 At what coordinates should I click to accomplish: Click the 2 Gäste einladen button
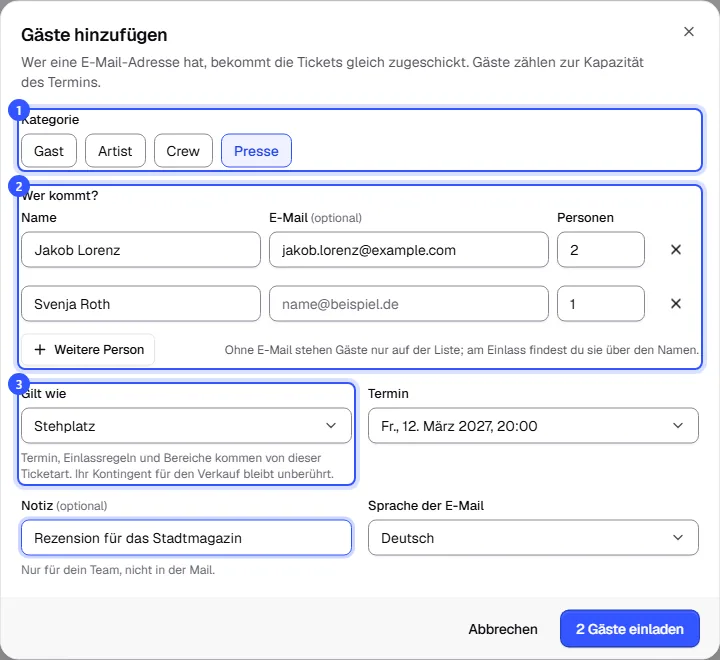click(630, 629)
